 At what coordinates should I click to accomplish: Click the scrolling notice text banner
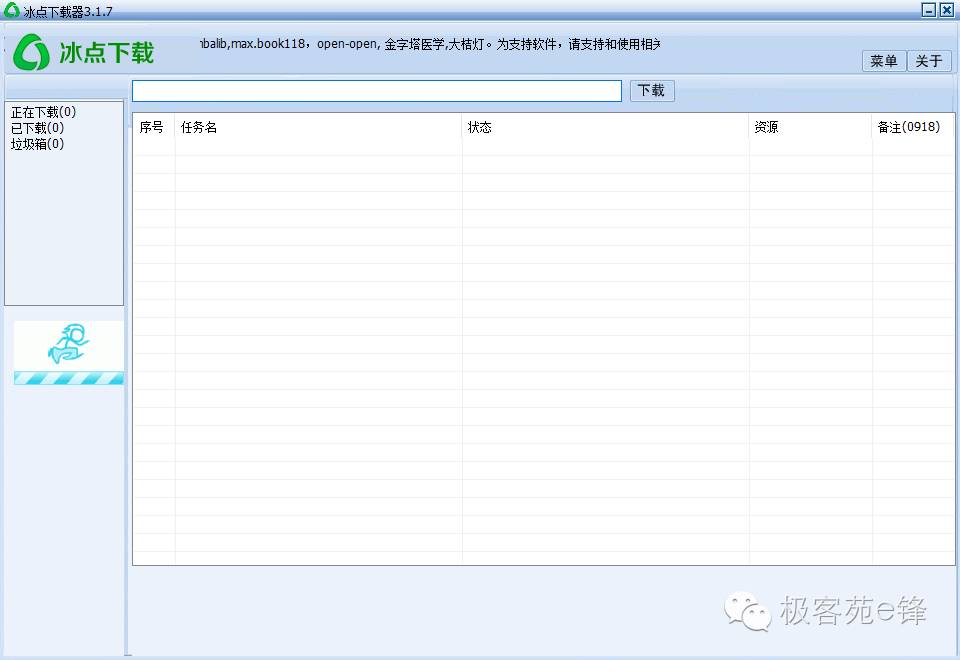[430, 44]
